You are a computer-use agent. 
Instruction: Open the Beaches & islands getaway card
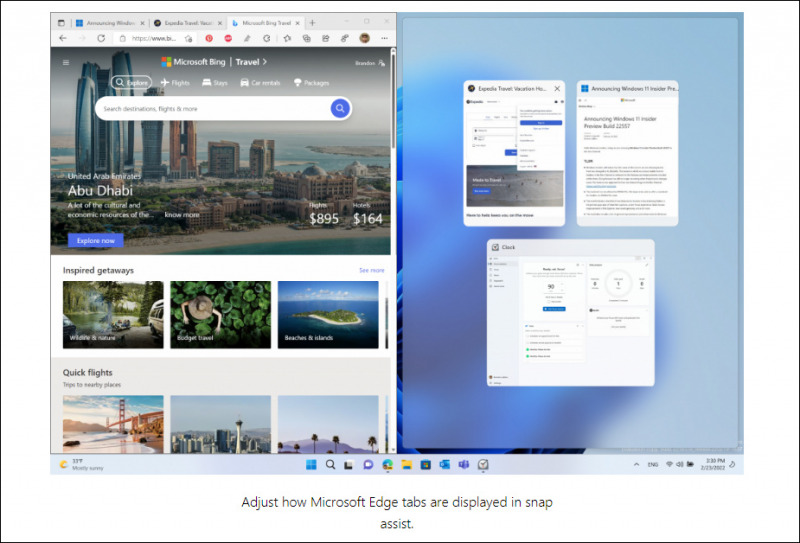coord(328,314)
